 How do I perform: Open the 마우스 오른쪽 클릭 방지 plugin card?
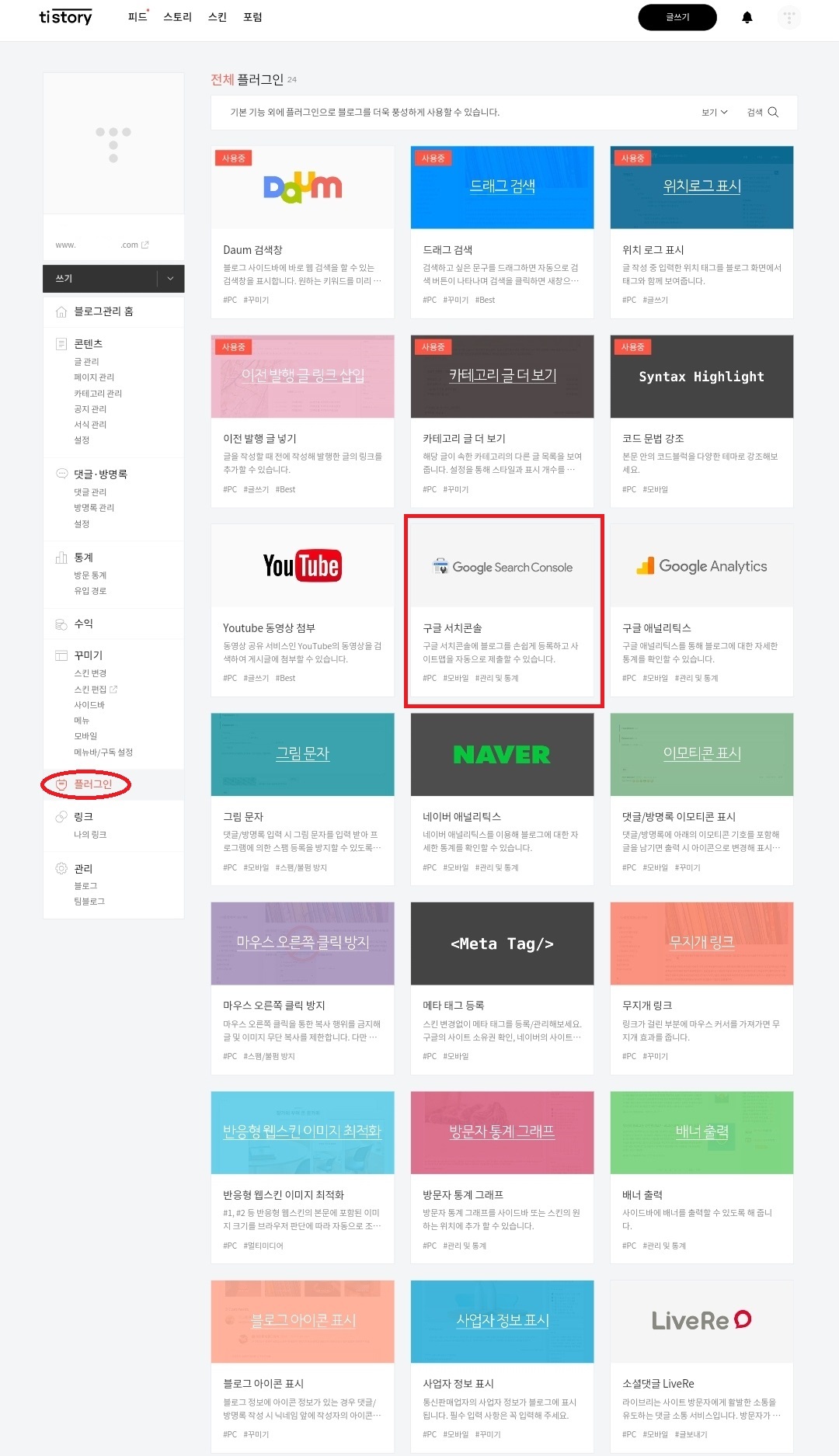click(303, 988)
